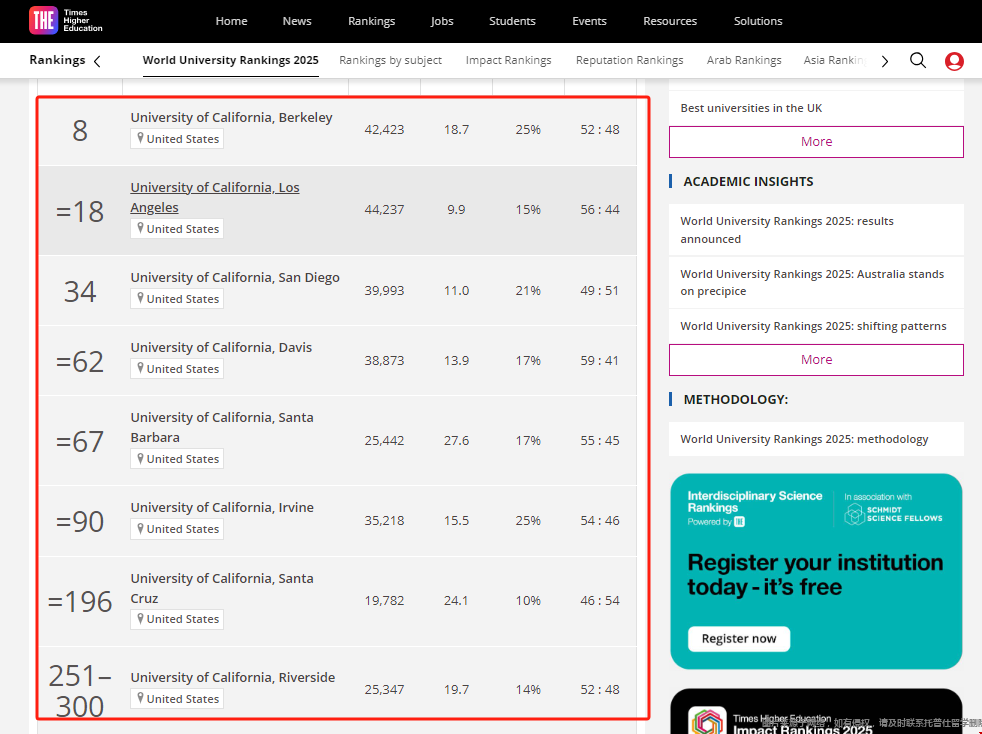Switch to Impact Rankings tab

coord(509,61)
